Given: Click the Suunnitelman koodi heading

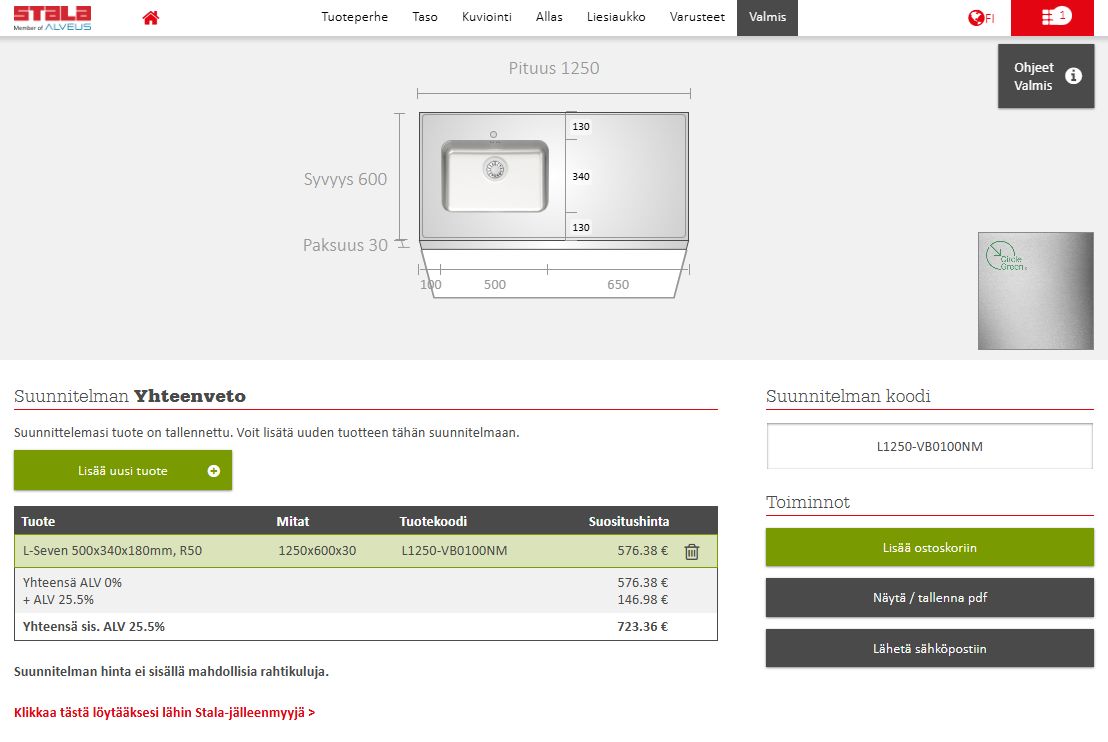Looking at the screenshot, I should [x=848, y=396].
